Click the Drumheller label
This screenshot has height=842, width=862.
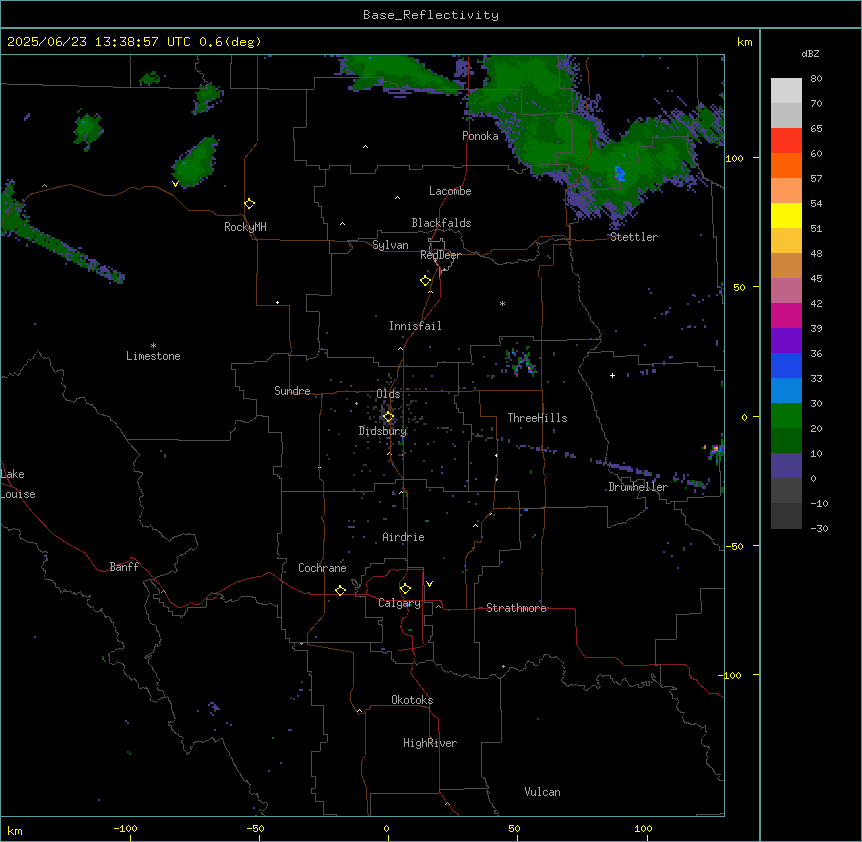point(638,487)
